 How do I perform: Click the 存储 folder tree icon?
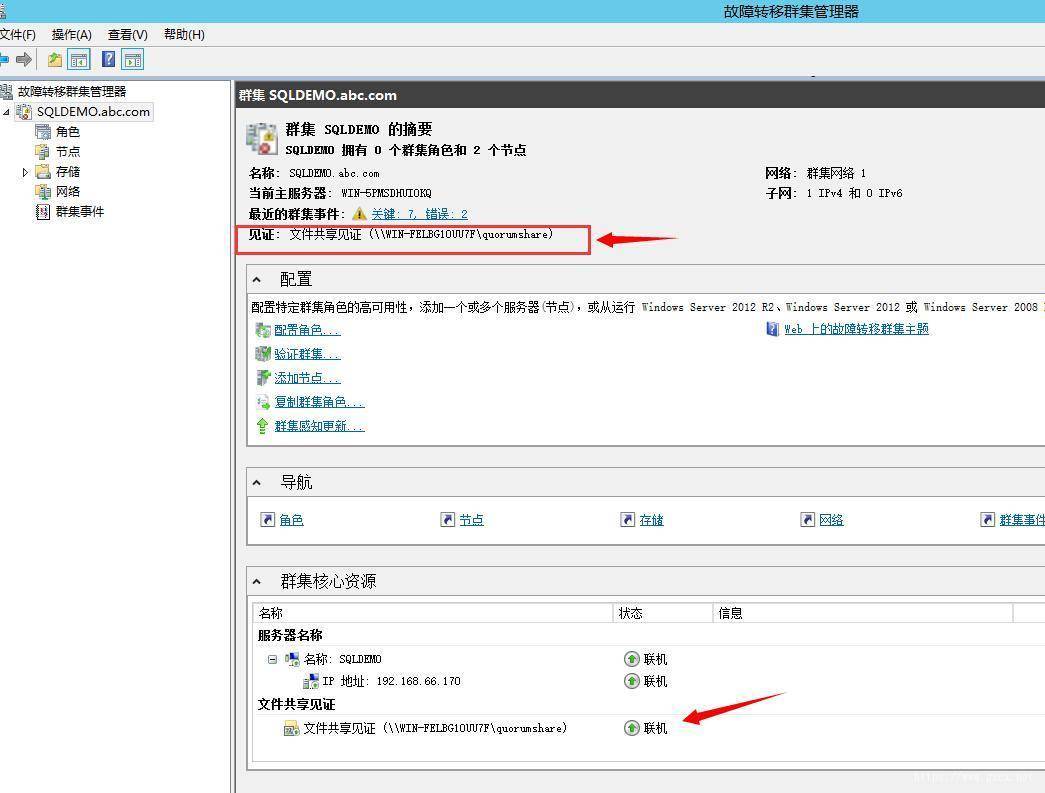(43, 171)
